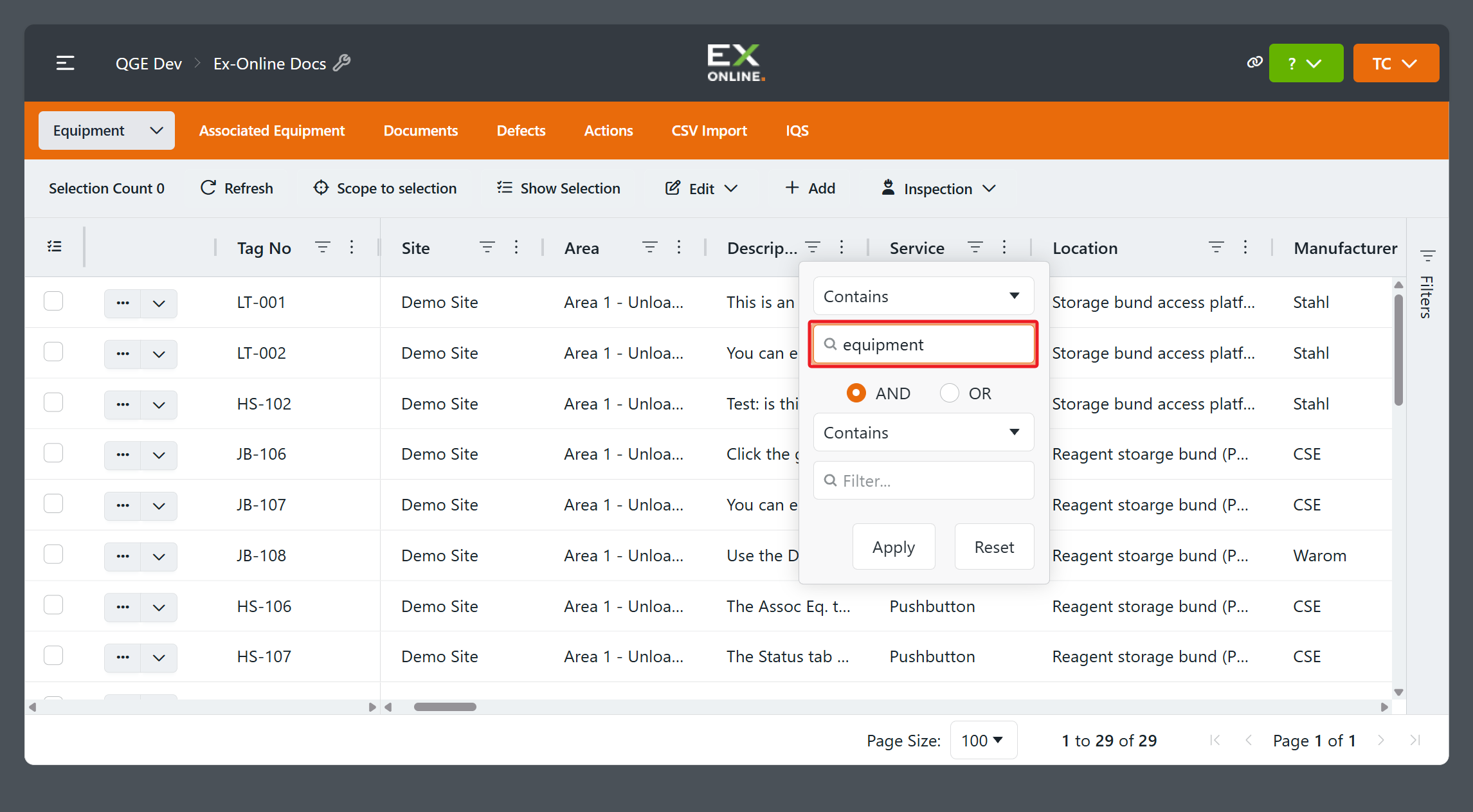Open the Filters side panel
1473x812 pixels.
pyautogui.click(x=1427, y=285)
